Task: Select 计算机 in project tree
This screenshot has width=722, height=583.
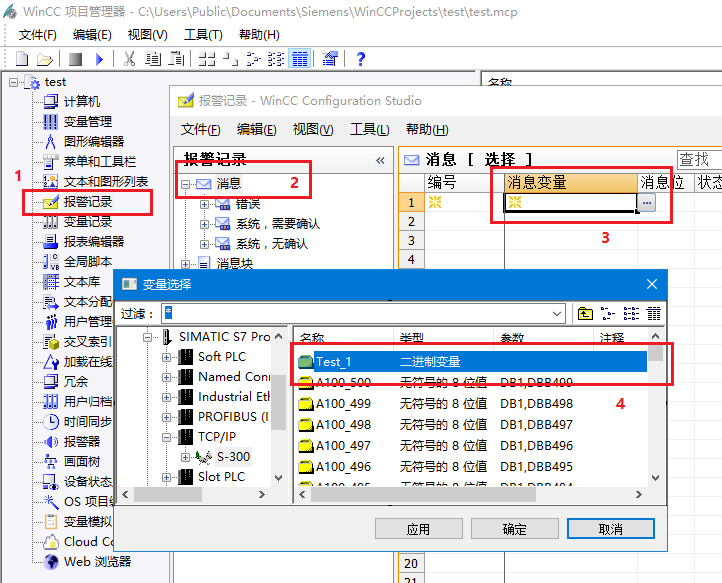Action: (82, 101)
